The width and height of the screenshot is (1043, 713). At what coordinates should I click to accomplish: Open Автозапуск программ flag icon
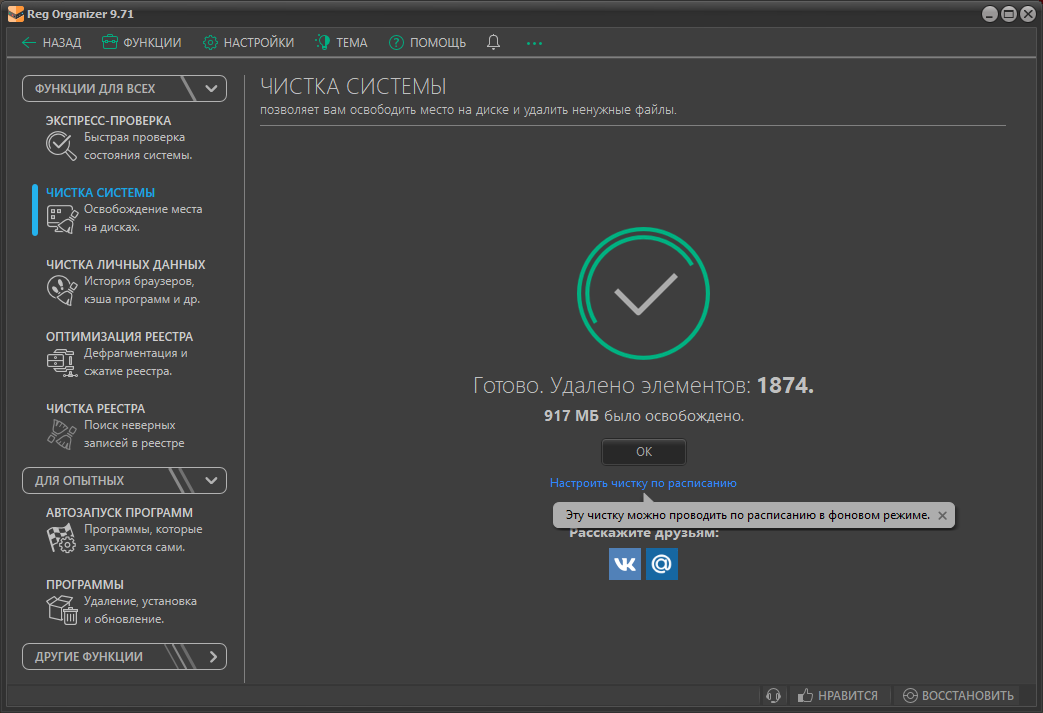coord(61,538)
